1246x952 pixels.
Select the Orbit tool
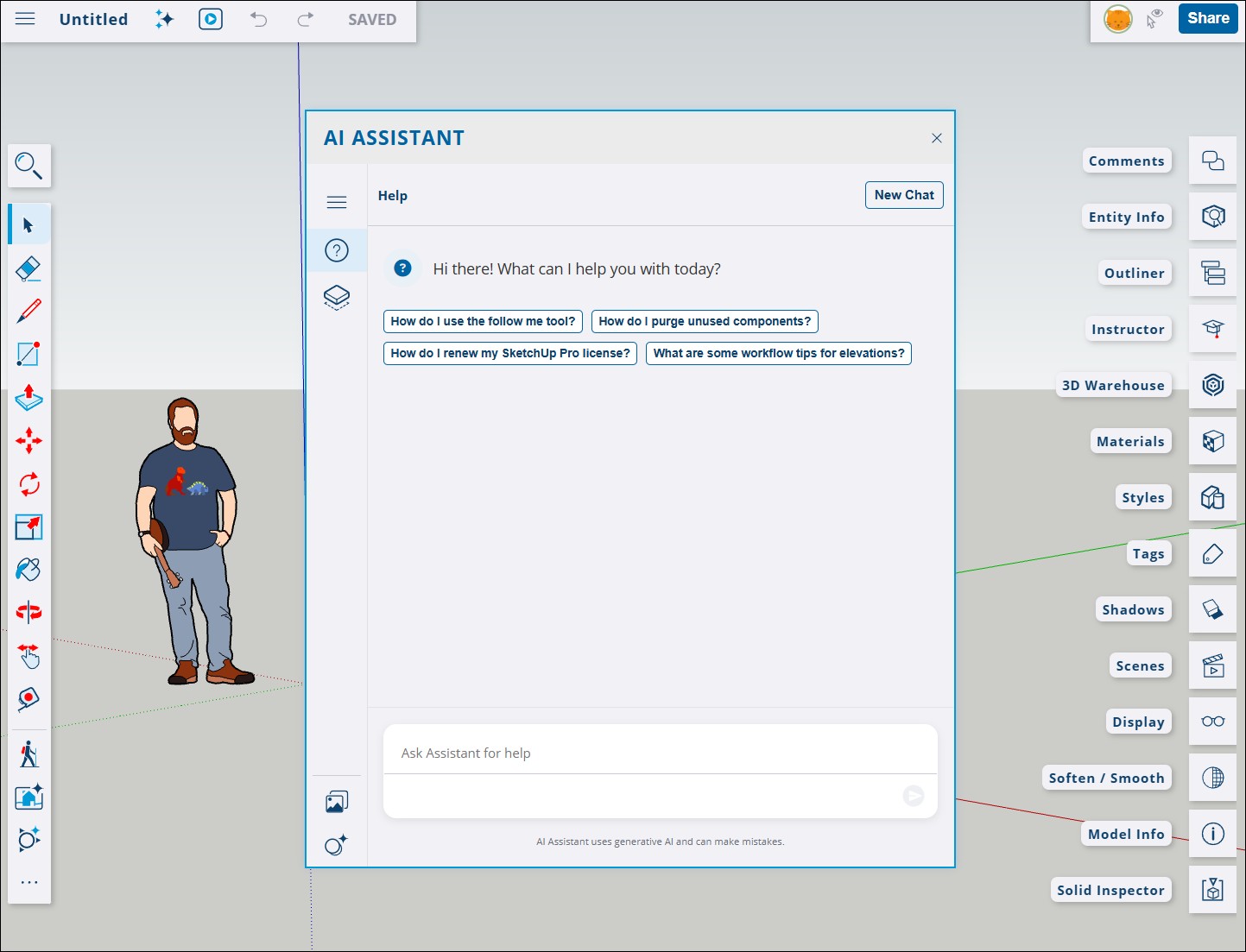point(28,613)
